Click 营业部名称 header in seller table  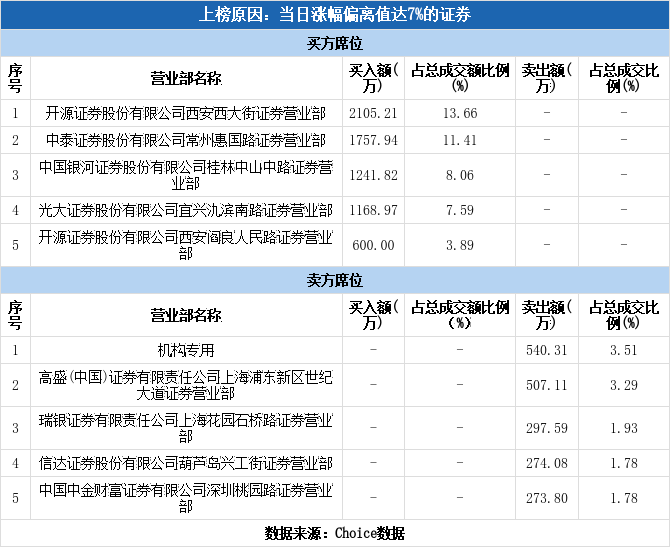pyautogui.click(x=186, y=315)
